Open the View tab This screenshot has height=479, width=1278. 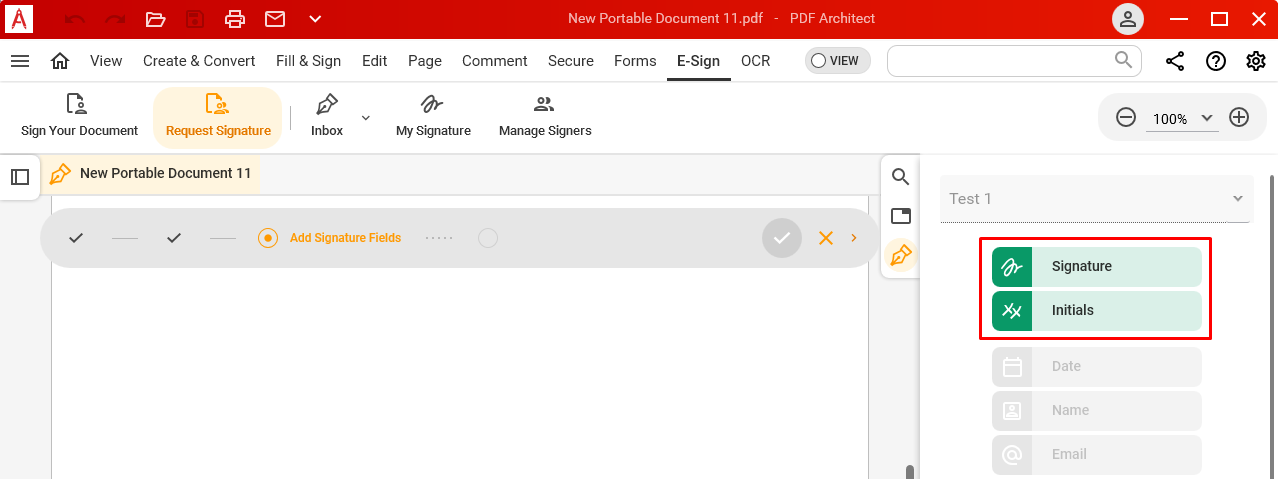[106, 61]
